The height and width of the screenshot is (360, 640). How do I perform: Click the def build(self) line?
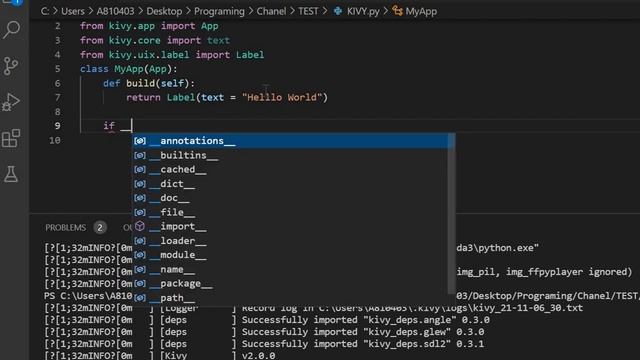149,83
